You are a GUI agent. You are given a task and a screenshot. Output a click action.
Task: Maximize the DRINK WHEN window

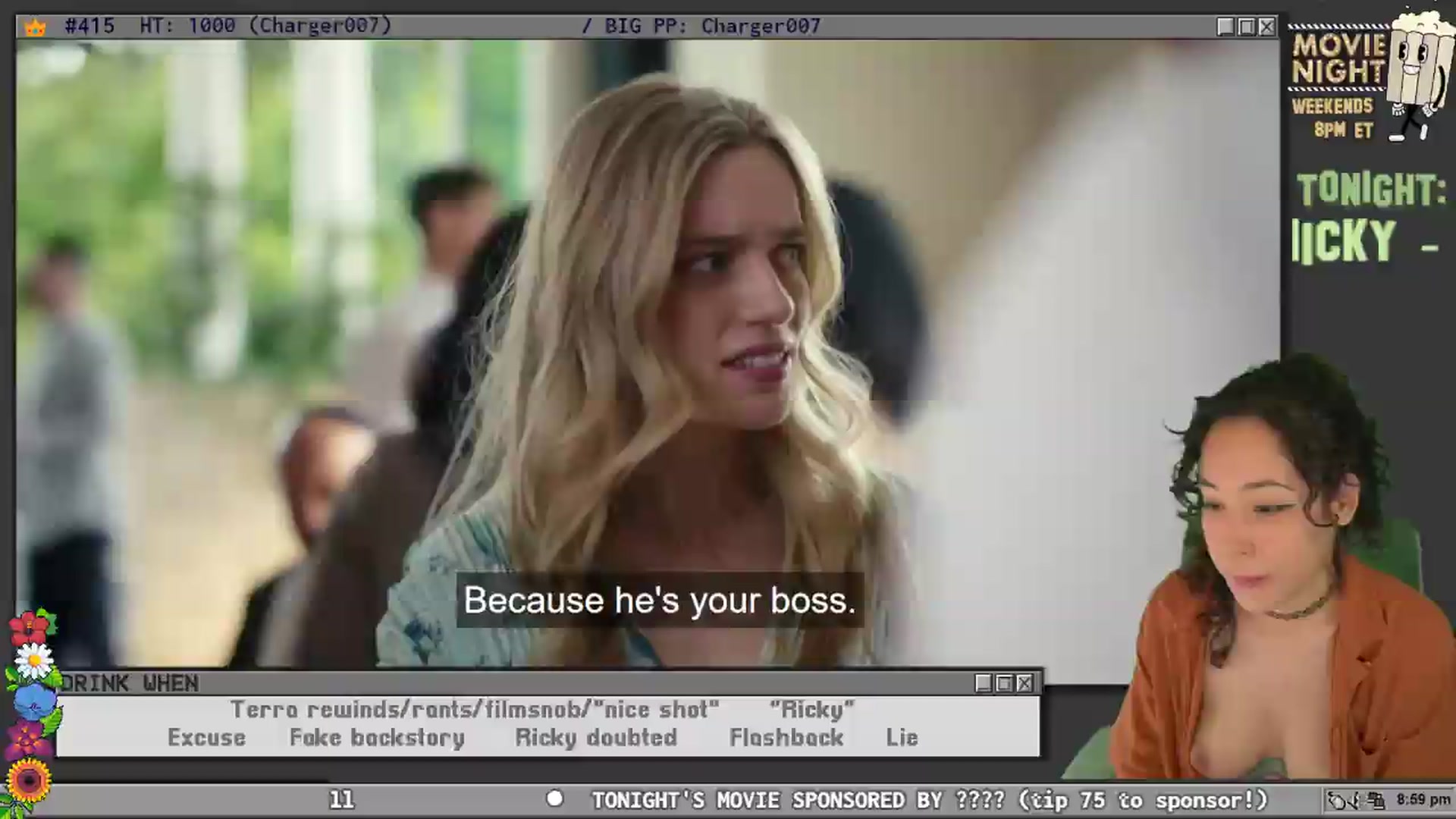click(1004, 683)
